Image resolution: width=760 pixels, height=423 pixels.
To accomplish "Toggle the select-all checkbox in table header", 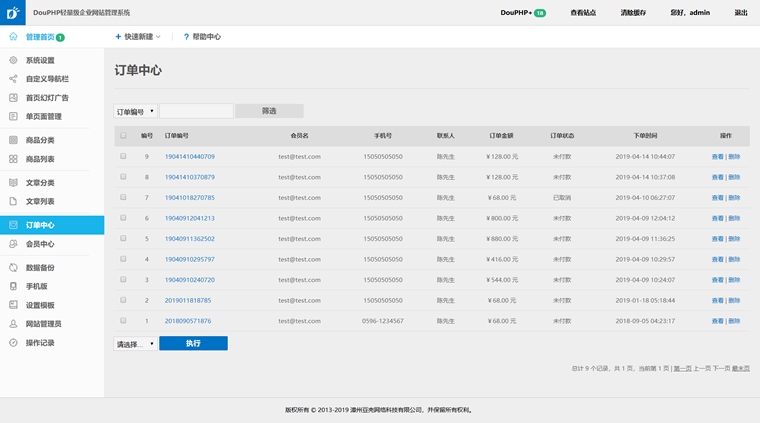I will 123,136.
